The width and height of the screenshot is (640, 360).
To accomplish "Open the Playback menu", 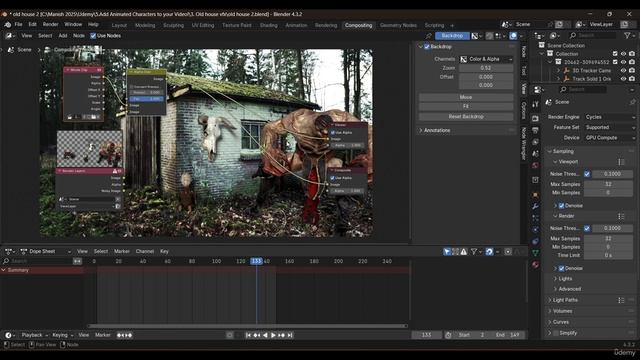I will pyautogui.click(x=34, y=335).
